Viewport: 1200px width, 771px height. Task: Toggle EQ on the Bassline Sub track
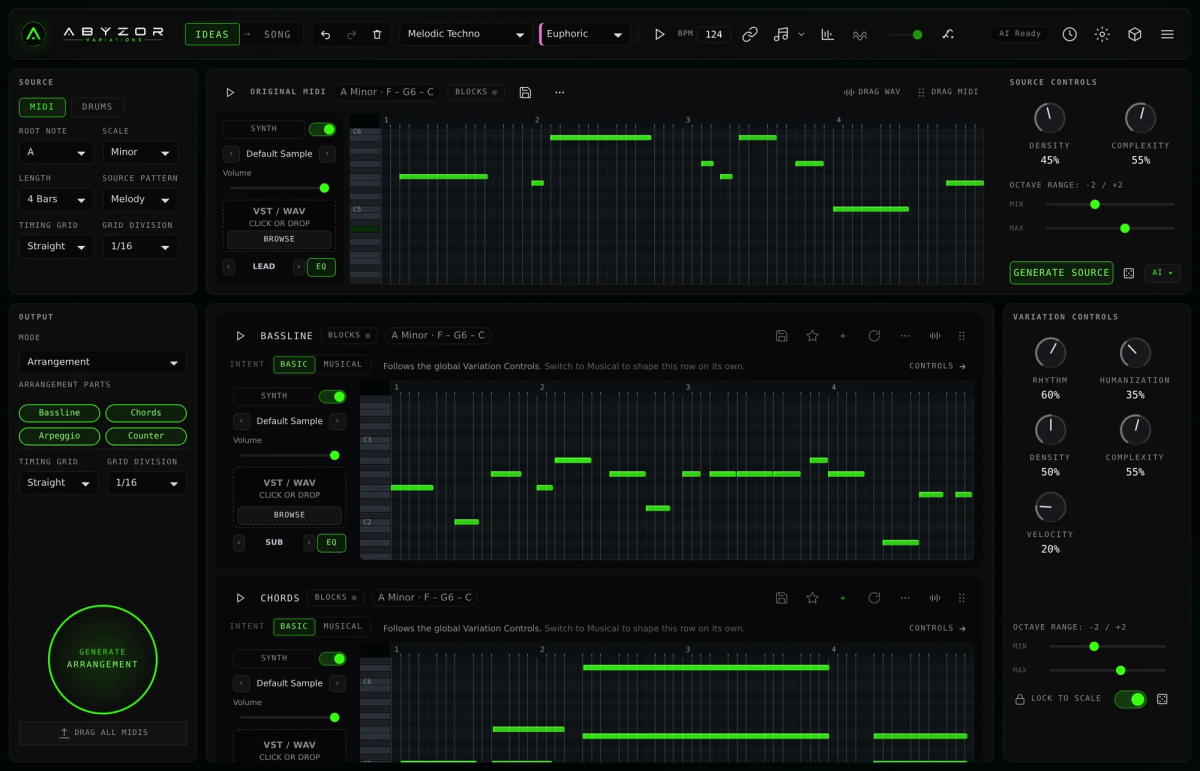[x=332, y=543]
